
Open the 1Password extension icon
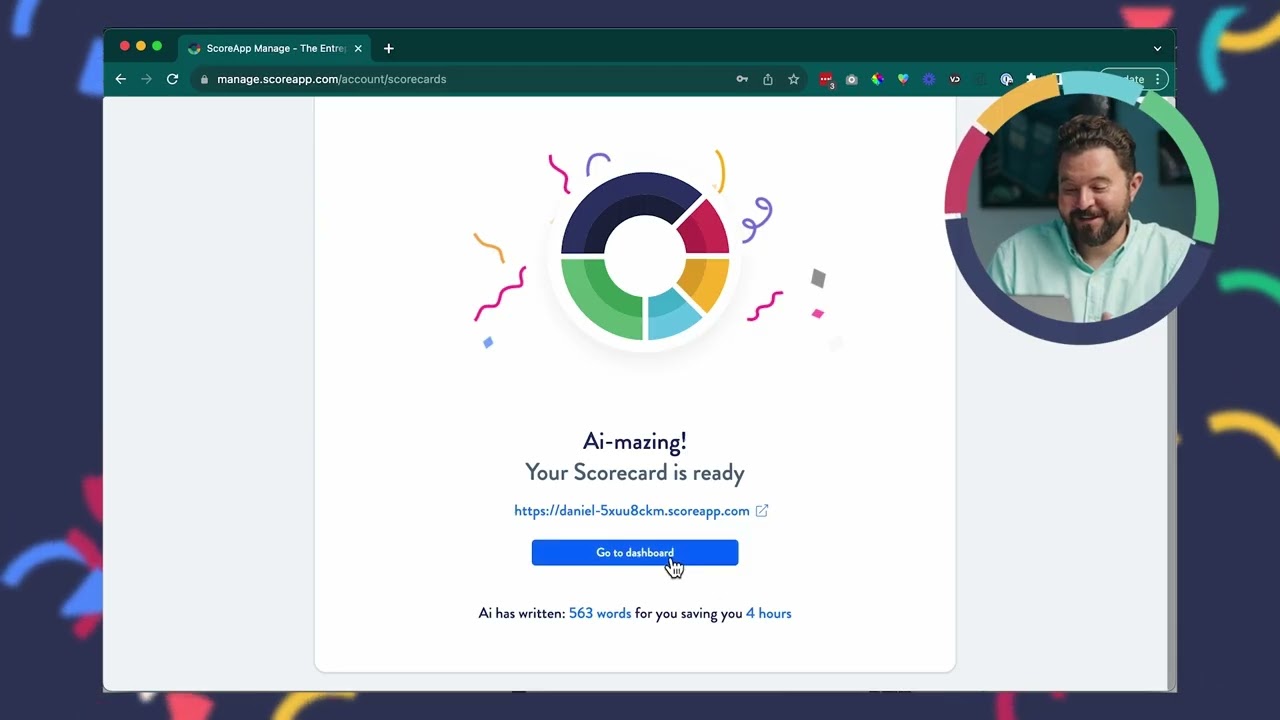click(1007, 79)
